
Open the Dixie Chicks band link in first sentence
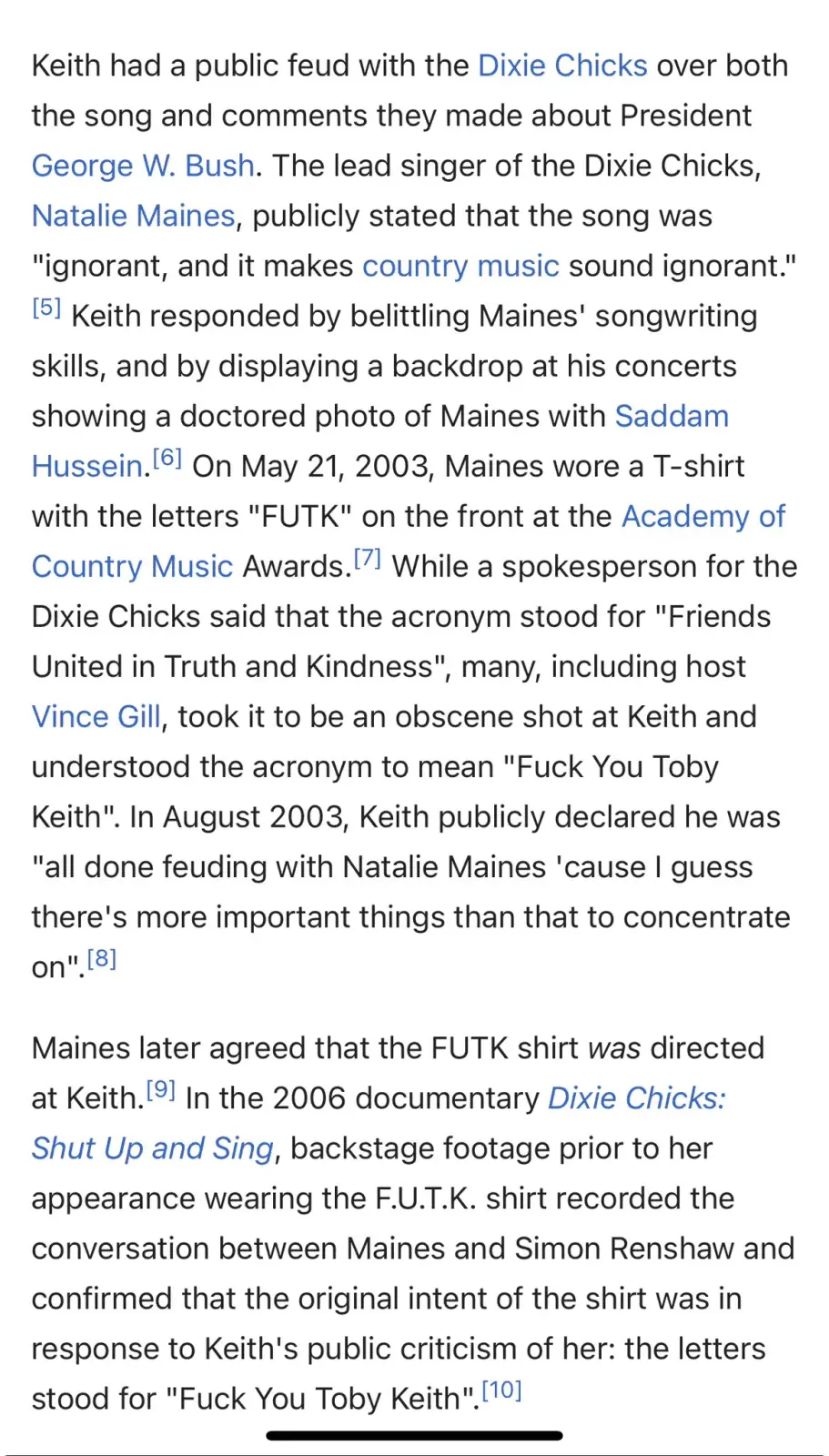click(562, 66)
